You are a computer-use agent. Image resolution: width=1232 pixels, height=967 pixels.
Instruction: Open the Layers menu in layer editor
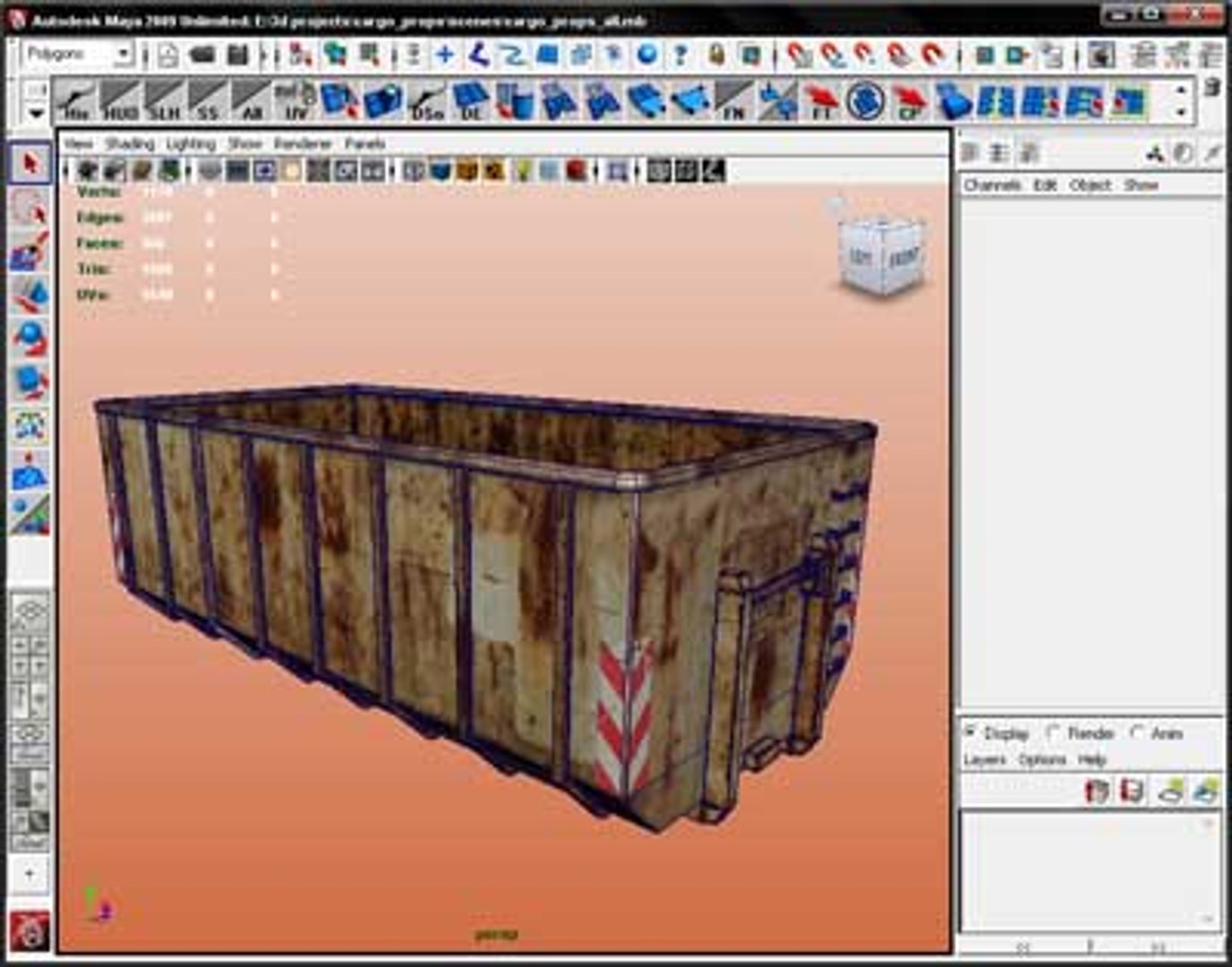[985, 759]
